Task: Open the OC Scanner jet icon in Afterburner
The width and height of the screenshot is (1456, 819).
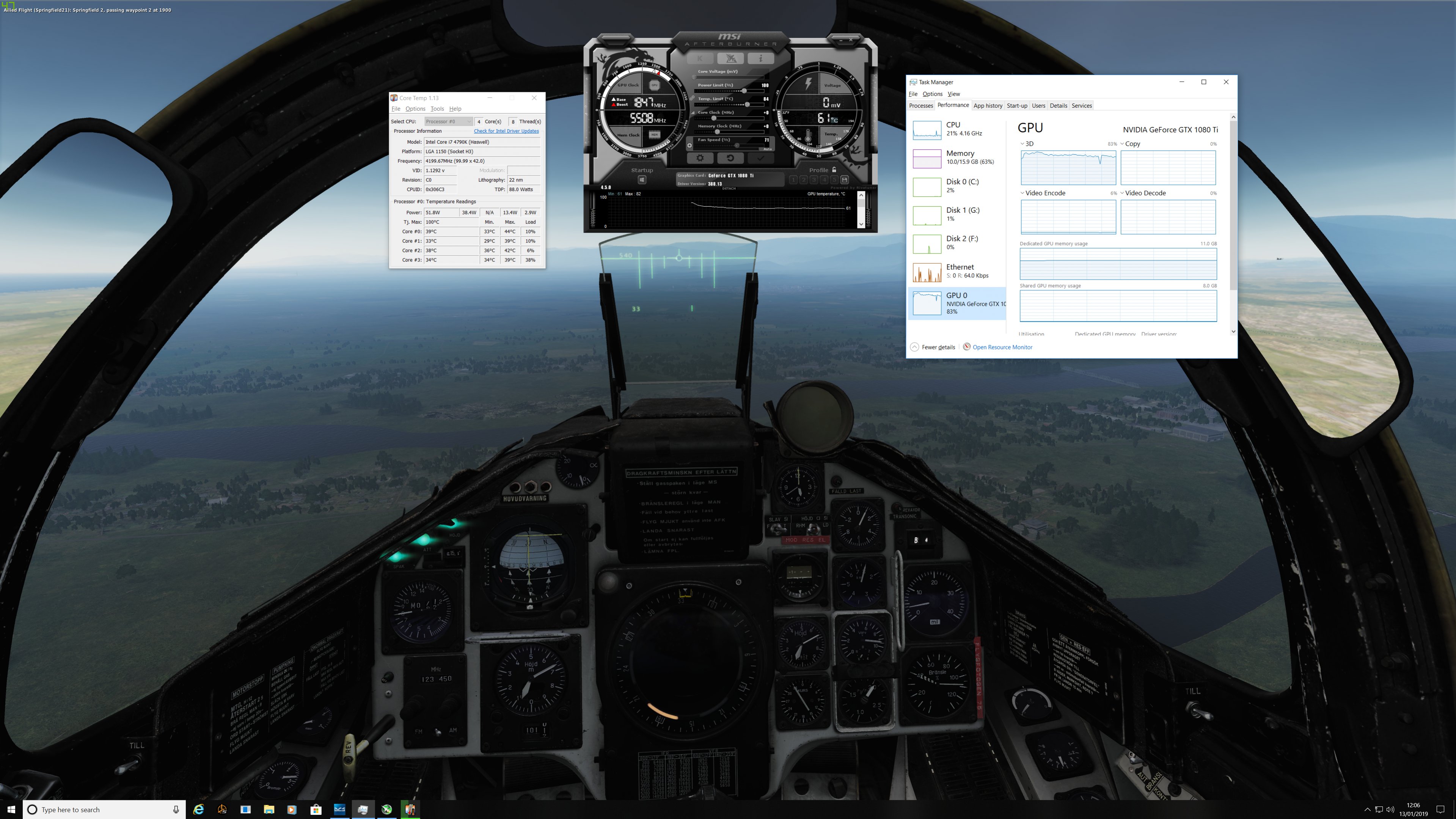Action: pyautogui.click(x=730, y=58)
